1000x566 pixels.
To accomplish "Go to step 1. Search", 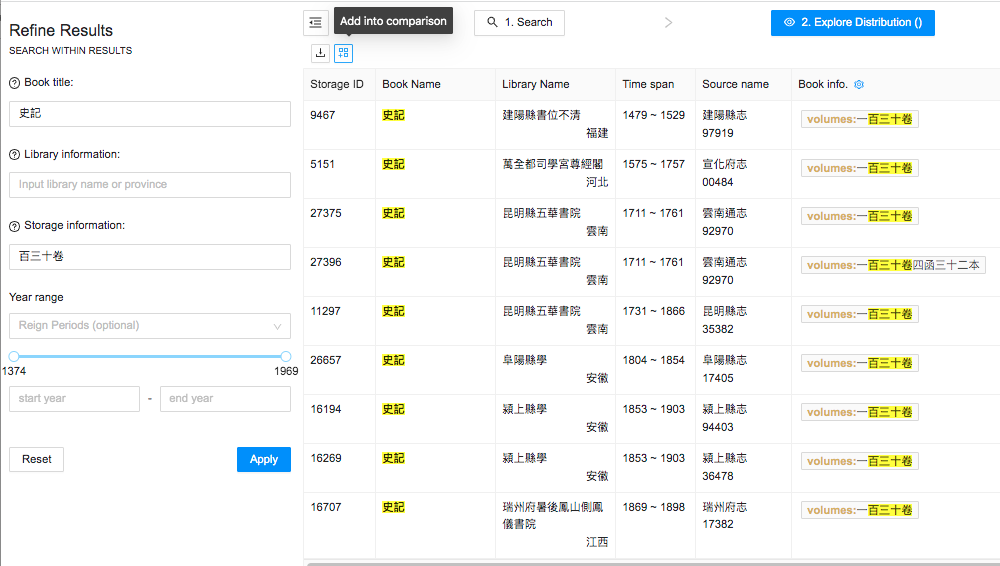I will point(519,22).
